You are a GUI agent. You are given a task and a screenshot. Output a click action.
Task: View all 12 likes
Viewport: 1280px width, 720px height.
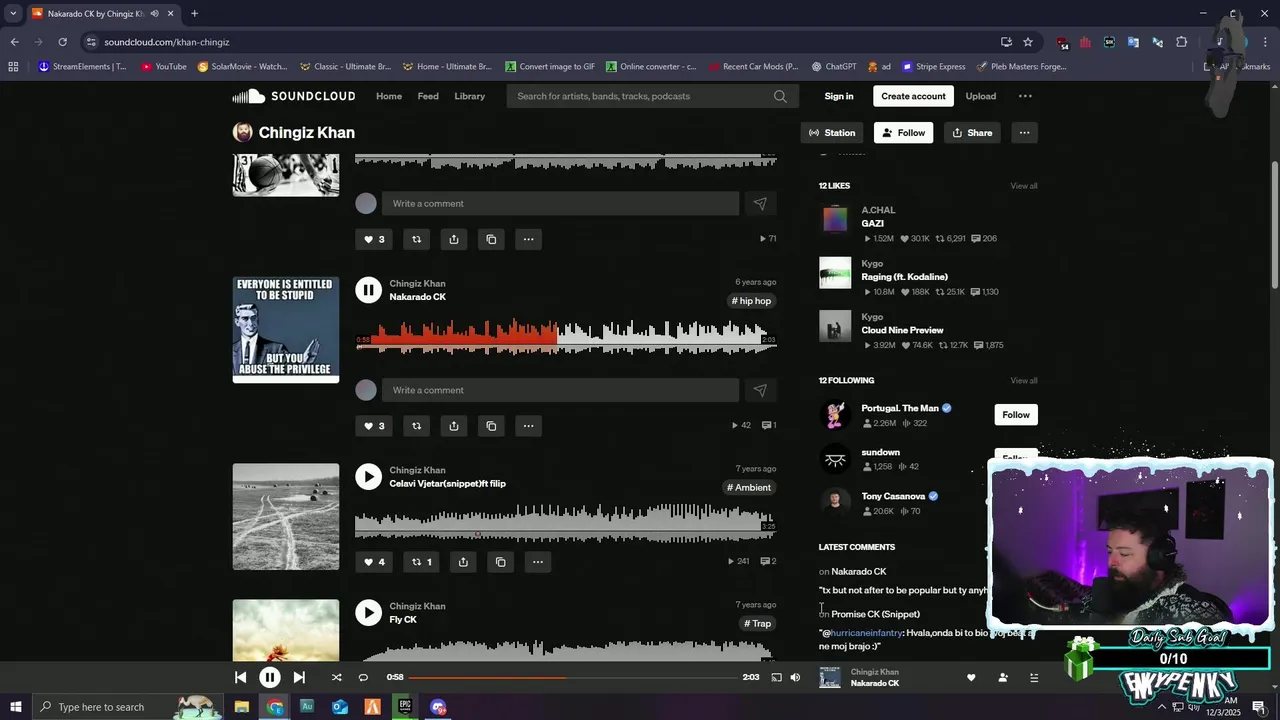pos(1023,186)
